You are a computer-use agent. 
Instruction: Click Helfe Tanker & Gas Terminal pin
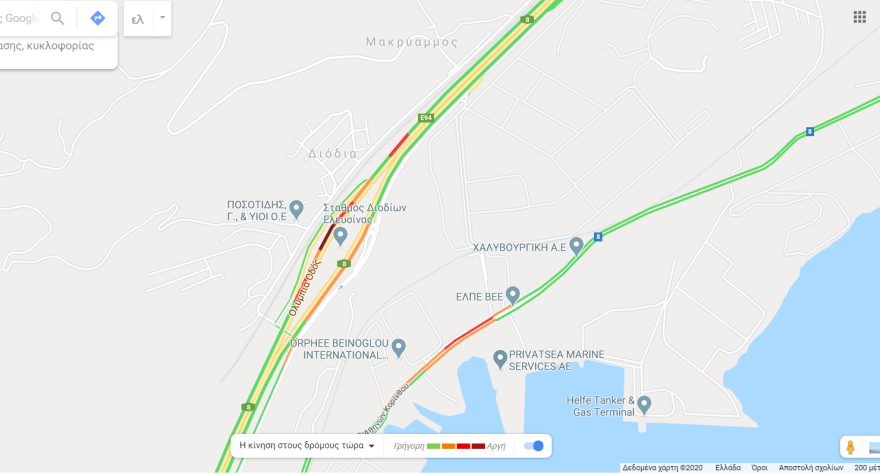pos(644,404)
